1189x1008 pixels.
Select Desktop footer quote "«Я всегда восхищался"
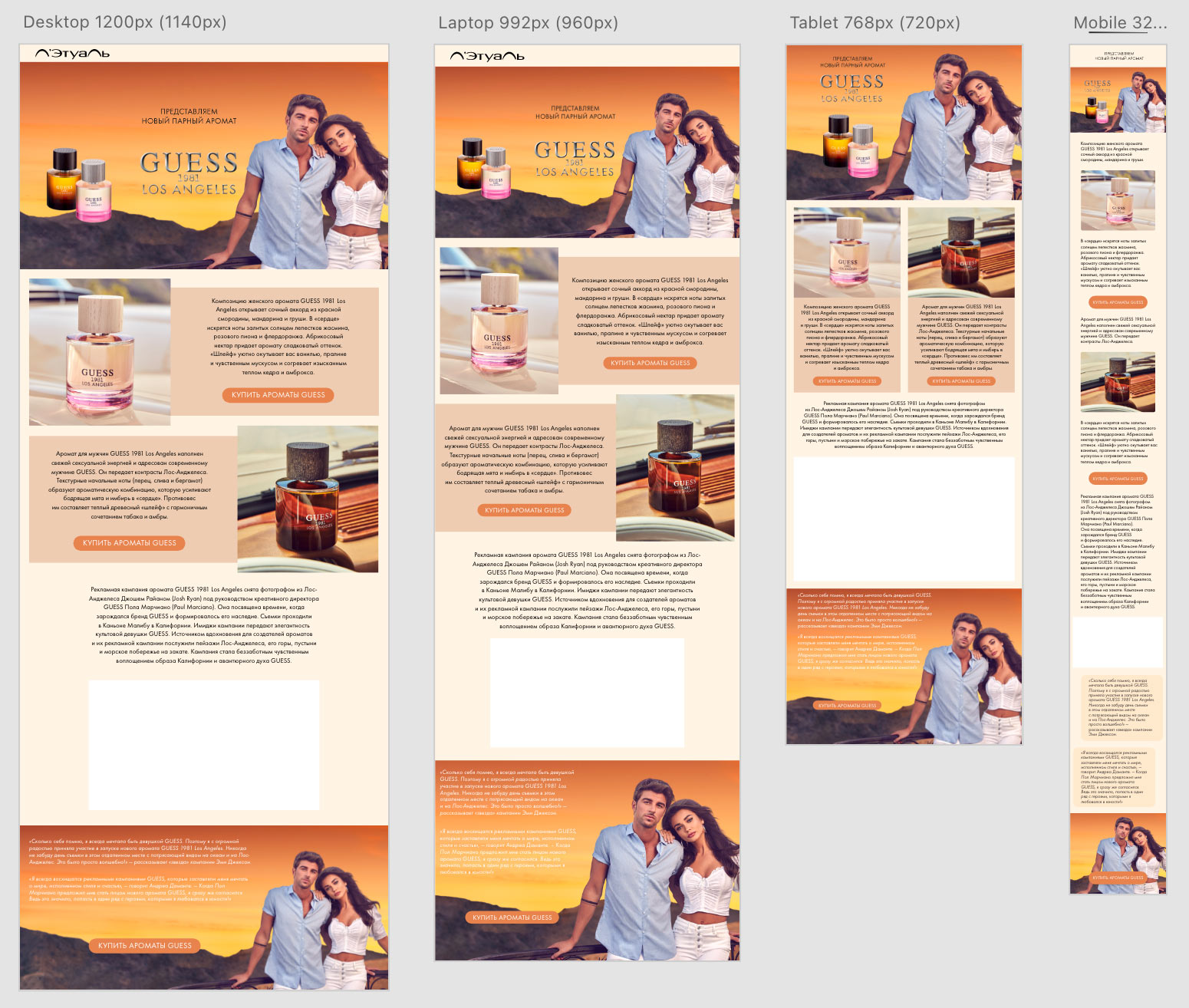[140, 889]
